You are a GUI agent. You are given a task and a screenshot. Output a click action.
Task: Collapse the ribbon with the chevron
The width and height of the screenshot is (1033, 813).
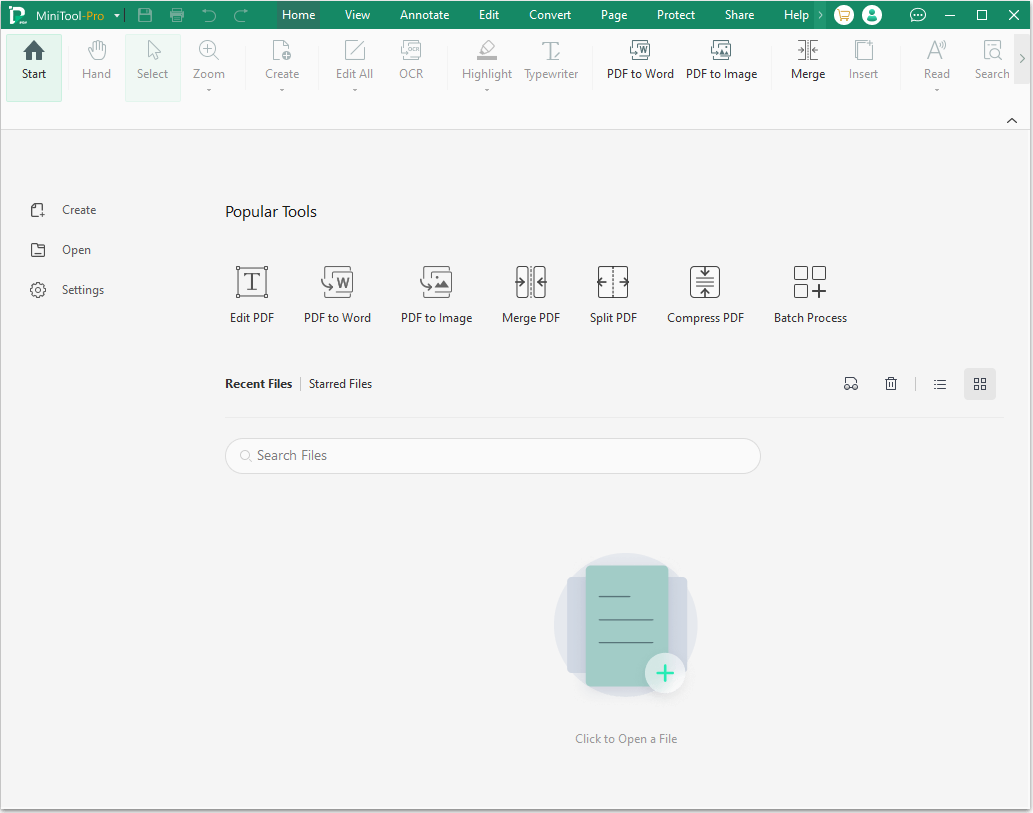coord(1011,119)
